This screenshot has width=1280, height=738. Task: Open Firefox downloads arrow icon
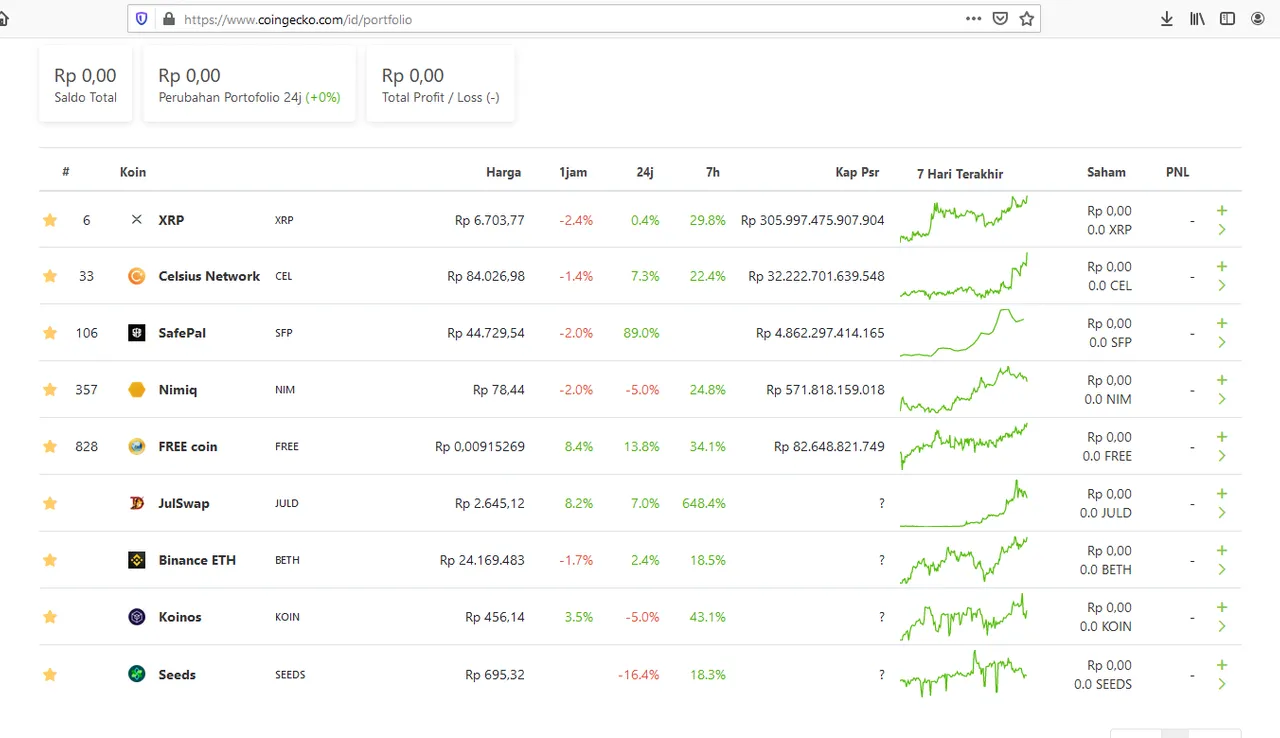point(1166,19)
